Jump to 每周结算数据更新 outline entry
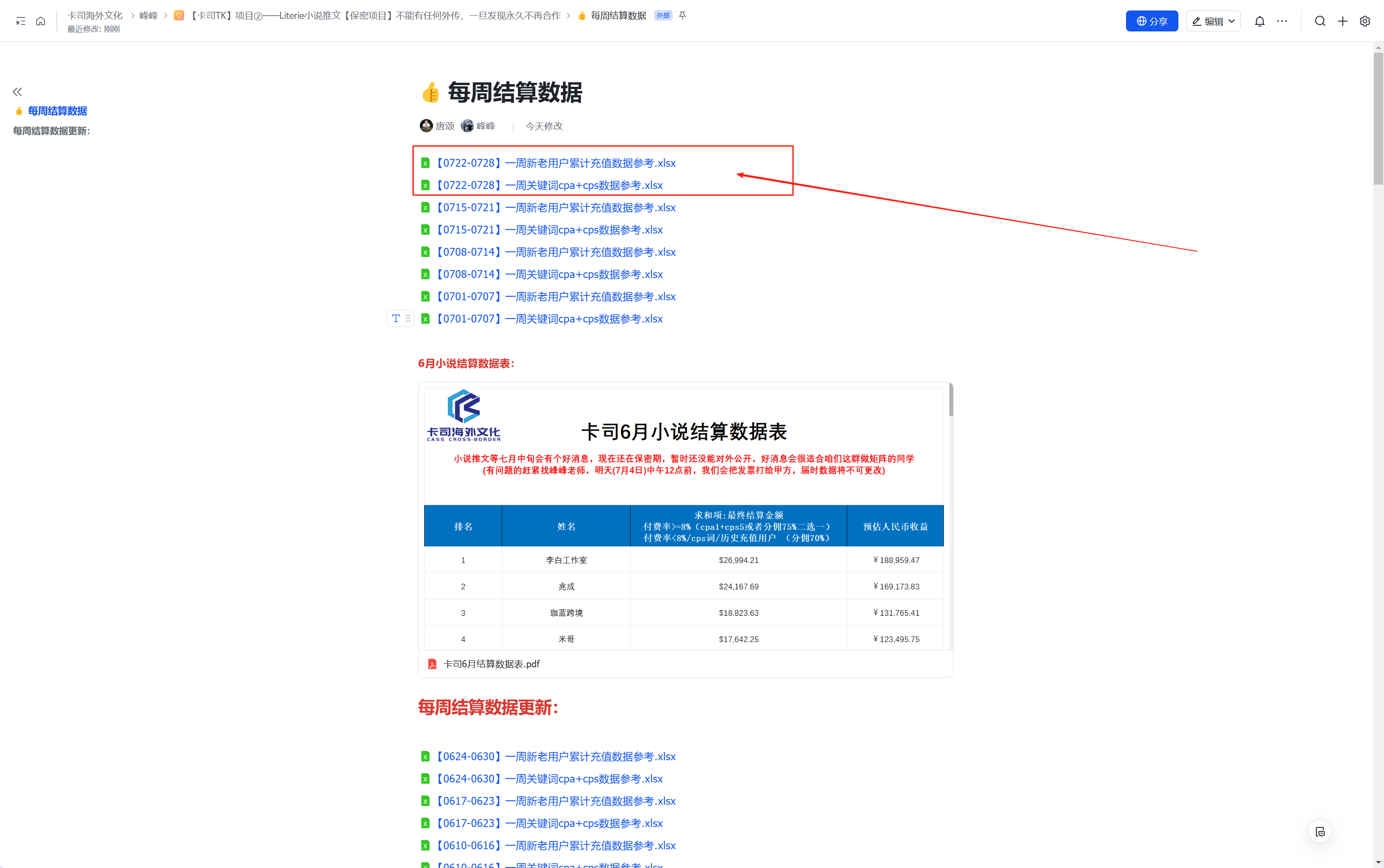 [52, 131]
